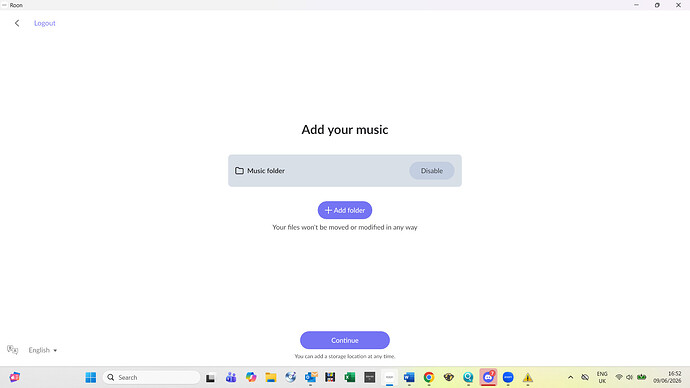The height and width of the screenshot is (388, 690).
Task: Minimize the Roon window
Action: click(636, 5)
